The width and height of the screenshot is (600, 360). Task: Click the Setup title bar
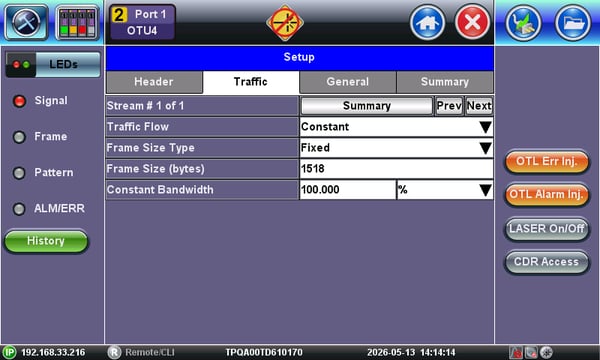(x=300, y=58)
